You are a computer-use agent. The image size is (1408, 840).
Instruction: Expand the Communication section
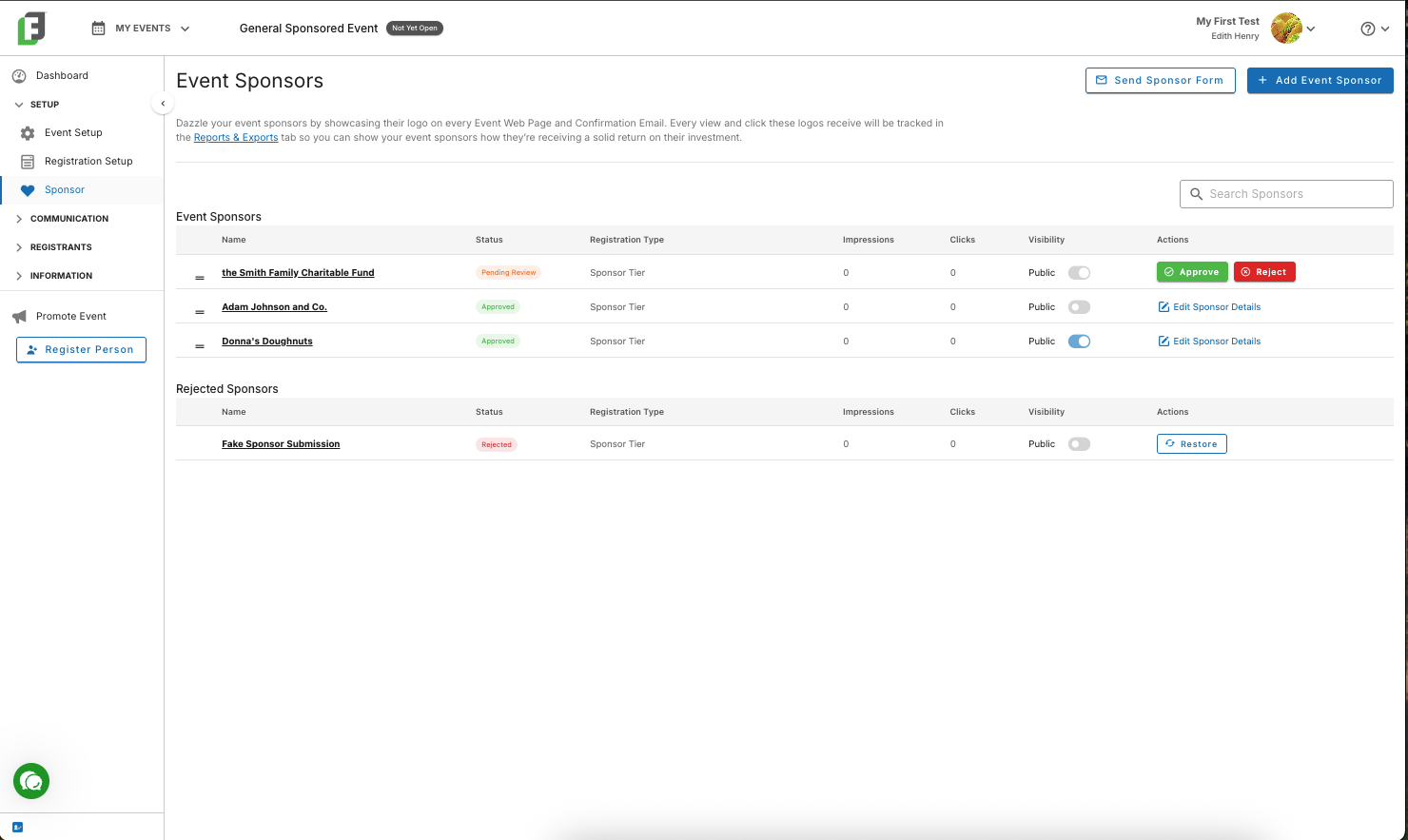click(x=69, y=219)
